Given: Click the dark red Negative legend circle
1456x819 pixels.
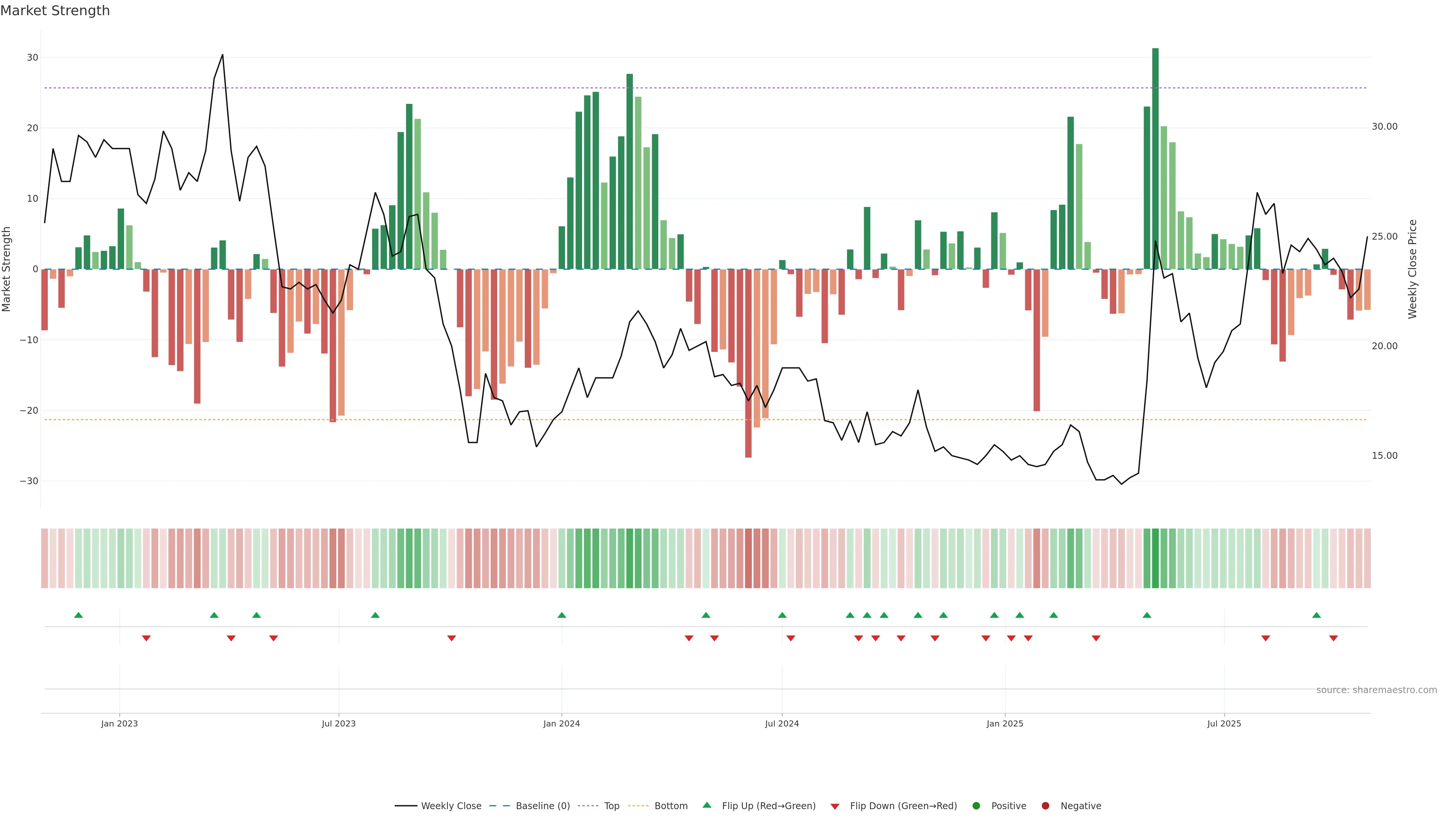Looking at the screenshot, I should (1045, 805).
